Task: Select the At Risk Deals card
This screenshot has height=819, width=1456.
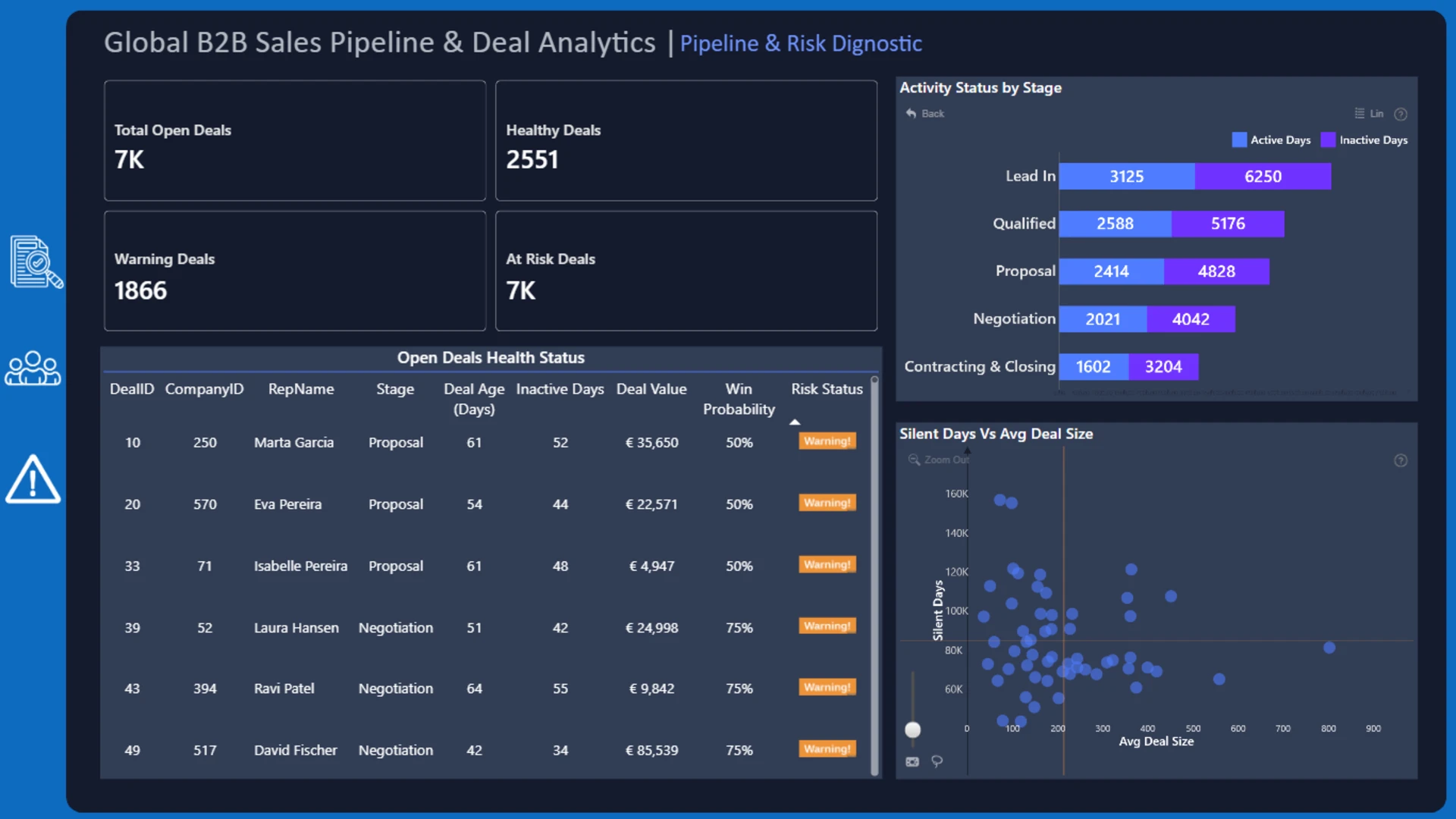Action: tap(686, 271)
